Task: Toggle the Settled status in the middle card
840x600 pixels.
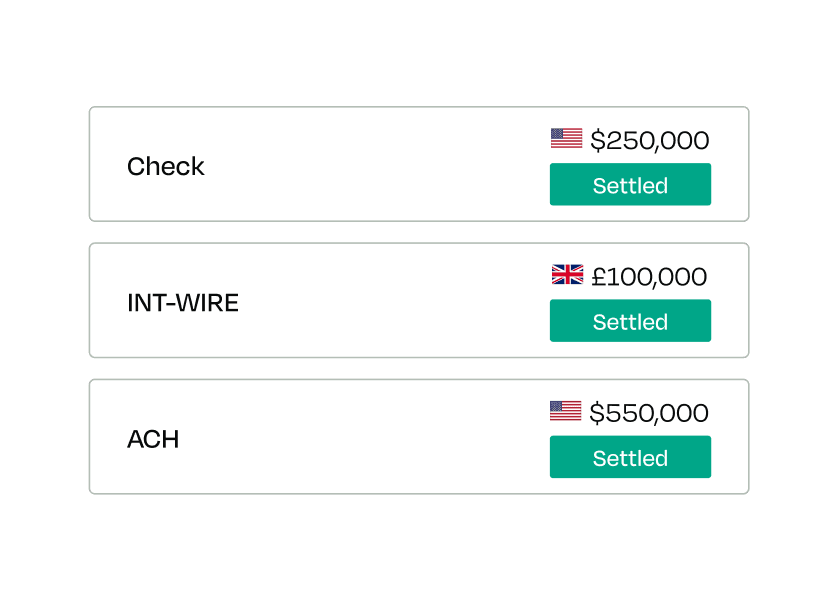Action: point(630,320)
